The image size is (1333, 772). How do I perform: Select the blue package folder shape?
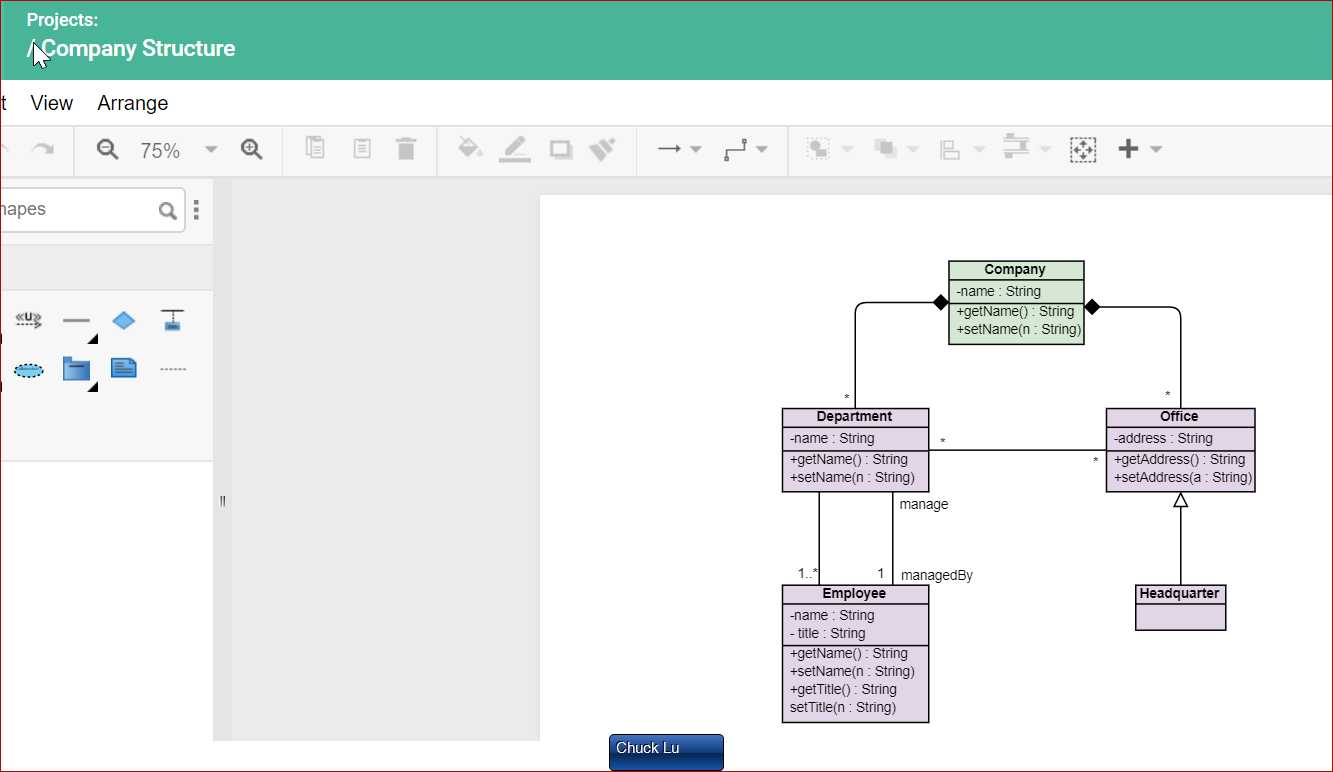[x=76, y=369]
